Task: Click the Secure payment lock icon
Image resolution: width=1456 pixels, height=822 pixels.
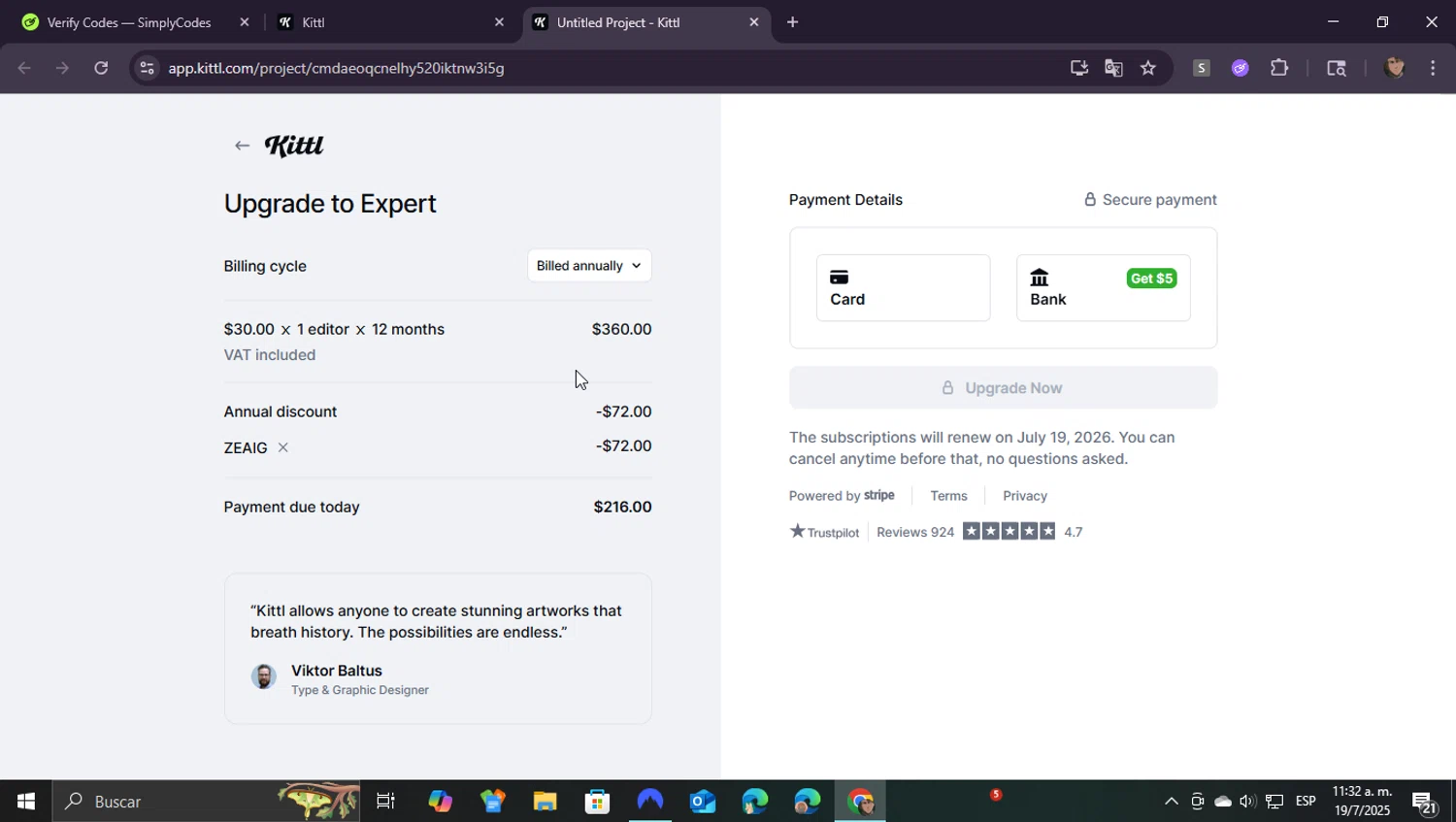Action: point(1090,200)
